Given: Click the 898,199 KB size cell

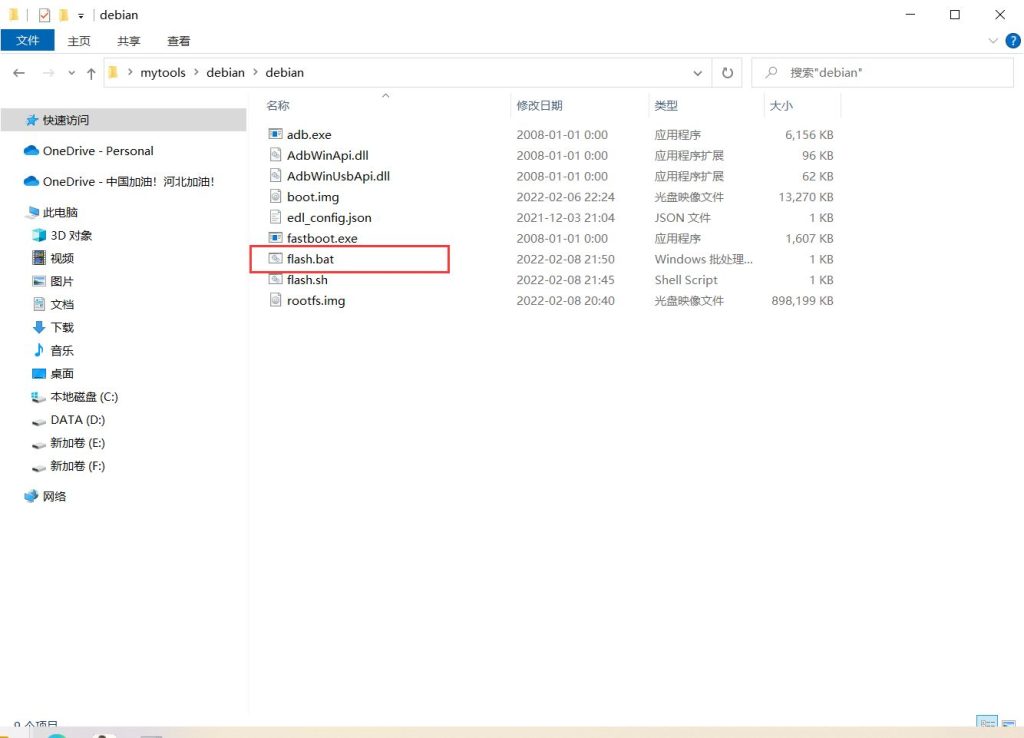Looking at the screenshot, I should tap(802, 300).
